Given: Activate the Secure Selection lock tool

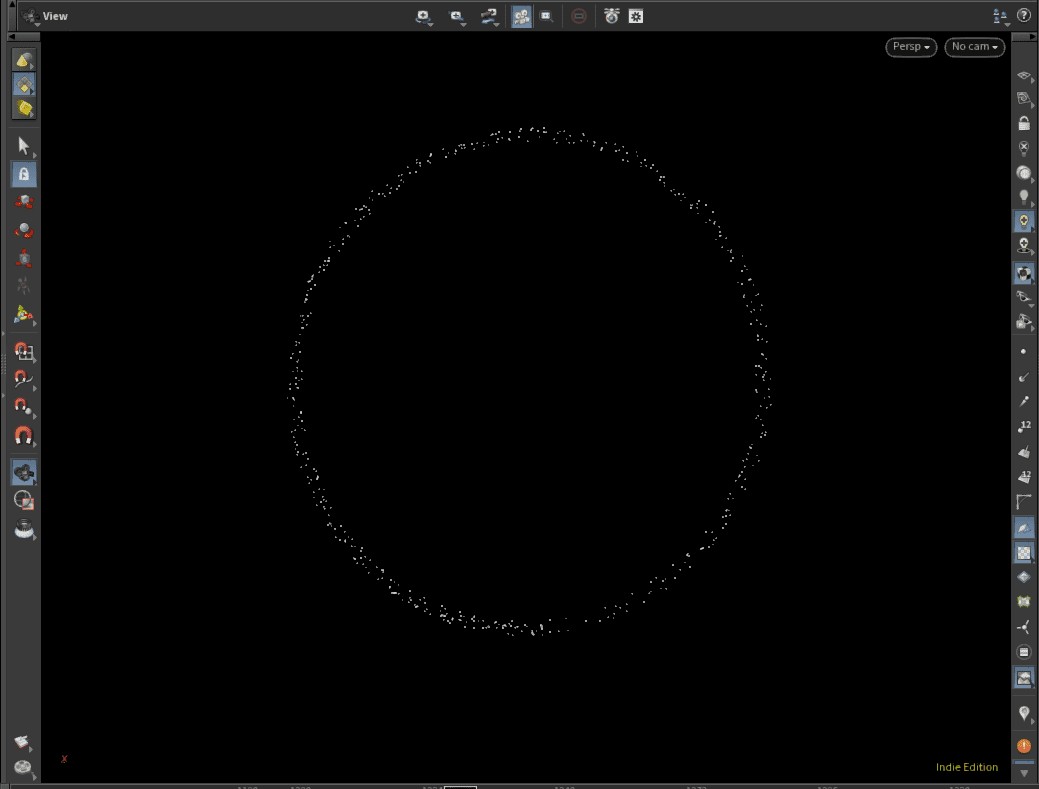Looking at the screenshot, I should coord(24,174).
